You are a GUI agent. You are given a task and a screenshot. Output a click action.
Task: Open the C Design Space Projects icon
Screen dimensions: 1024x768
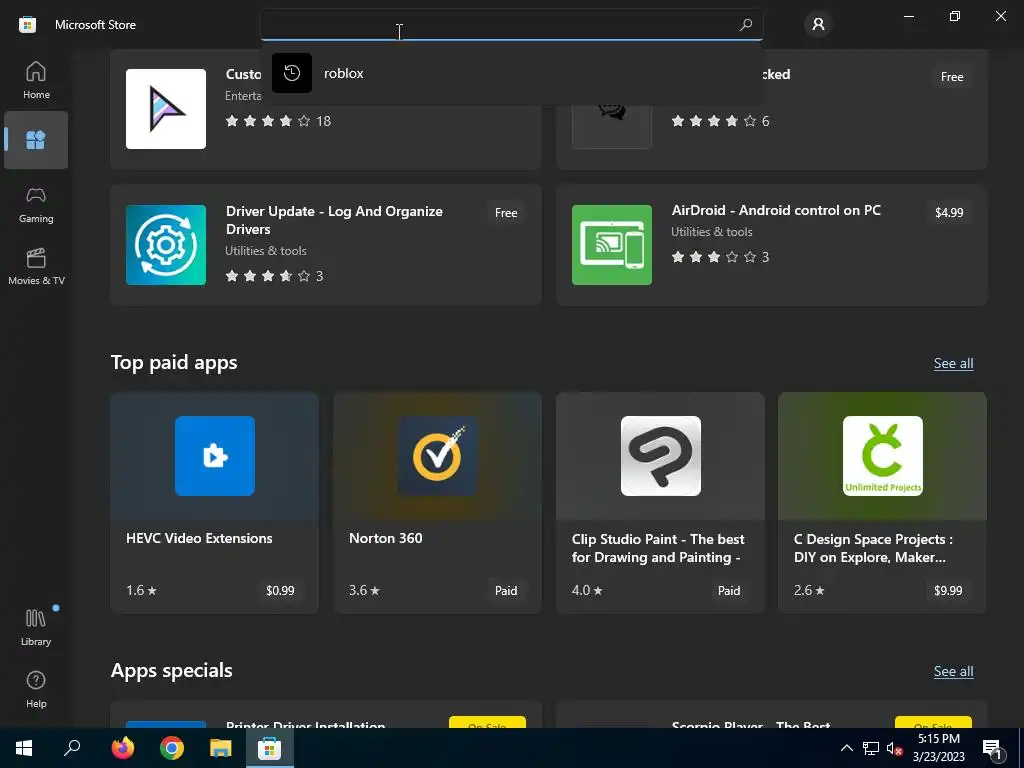click(883, 456)
